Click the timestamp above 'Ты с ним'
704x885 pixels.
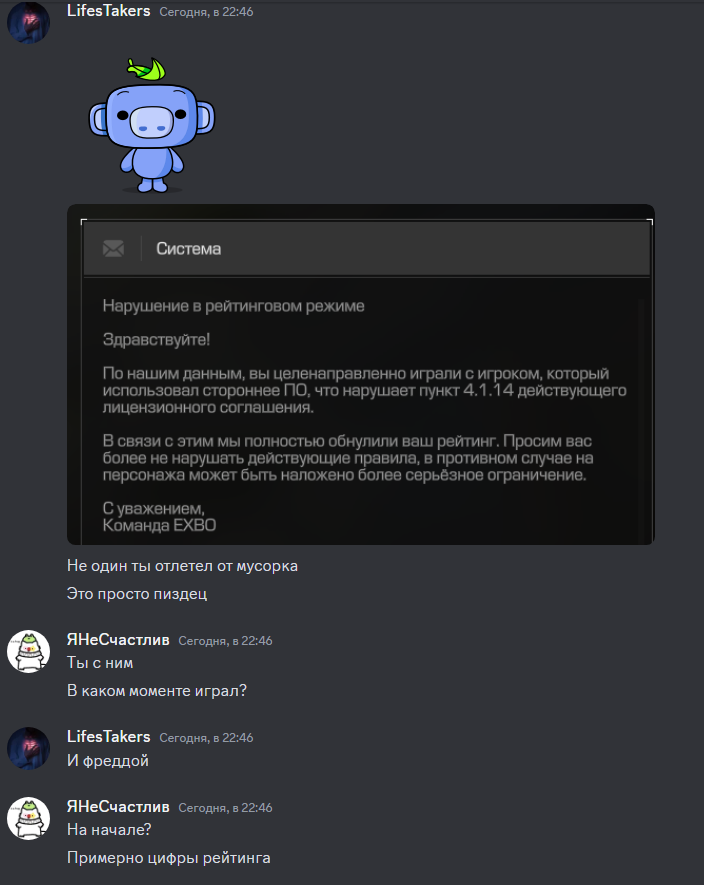tap(225, 641)
